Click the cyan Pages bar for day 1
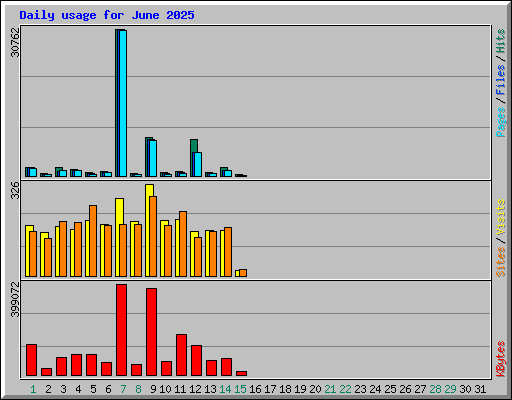512x400 pixels. (x=33, y=172)
